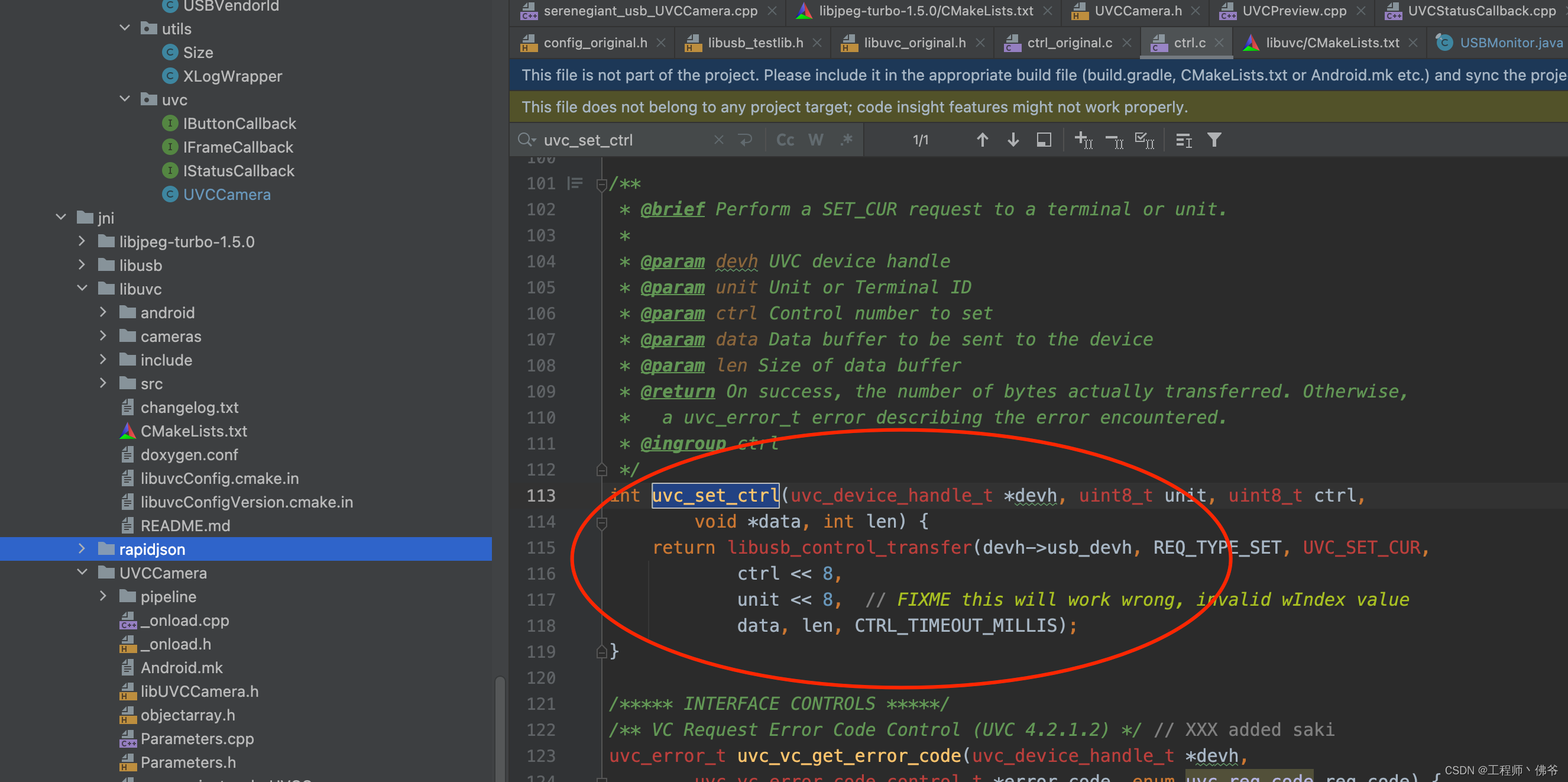This screenshot has width=1568, height=782.
Task: Click select all occurrences icon
Action: tap(1144, 140)
